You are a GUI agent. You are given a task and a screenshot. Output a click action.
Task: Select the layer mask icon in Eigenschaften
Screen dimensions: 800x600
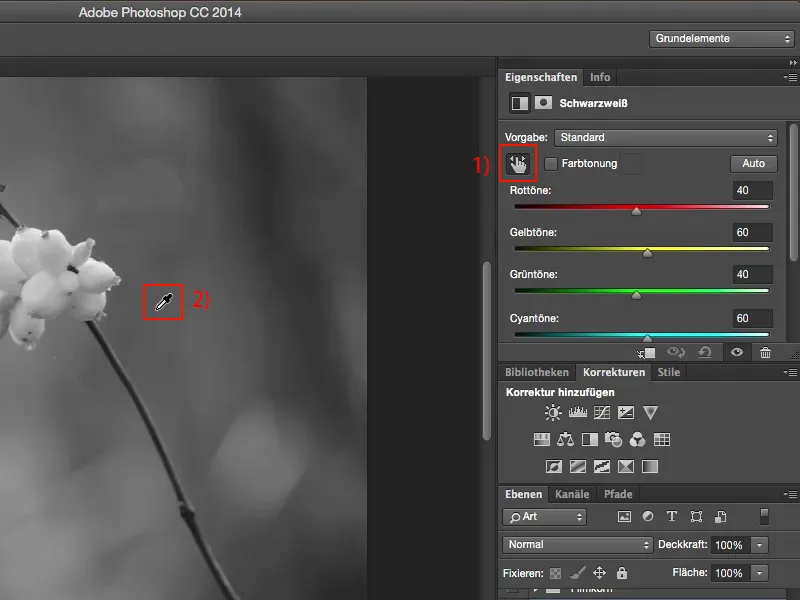543,103
